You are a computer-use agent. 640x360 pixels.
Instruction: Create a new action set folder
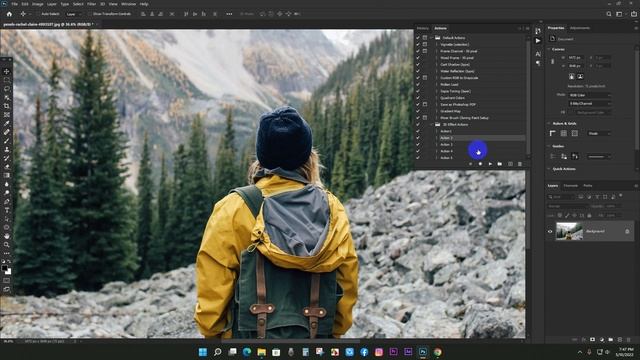point(500,164)
